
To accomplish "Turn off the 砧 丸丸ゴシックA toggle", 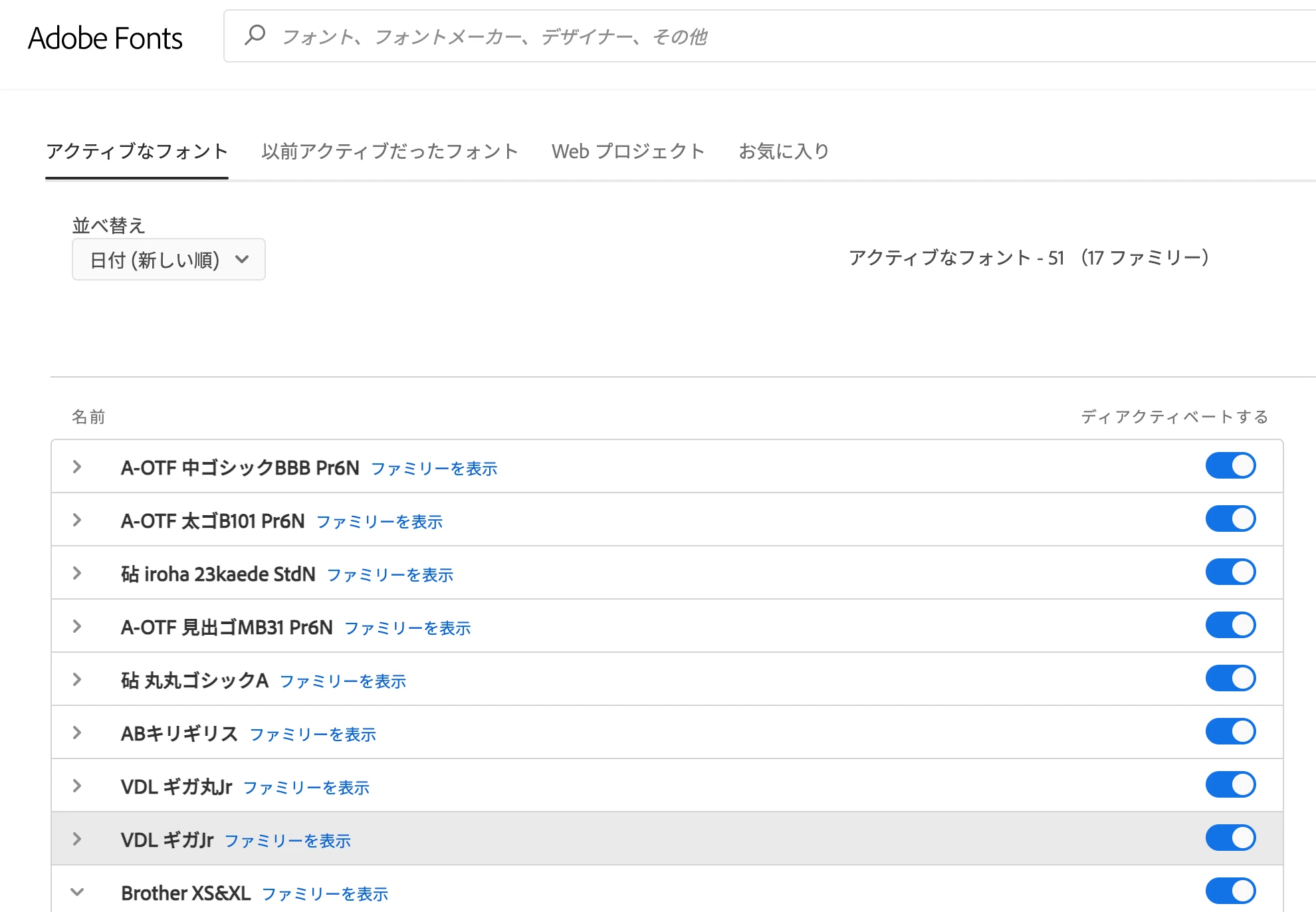I will point(1230,678).
